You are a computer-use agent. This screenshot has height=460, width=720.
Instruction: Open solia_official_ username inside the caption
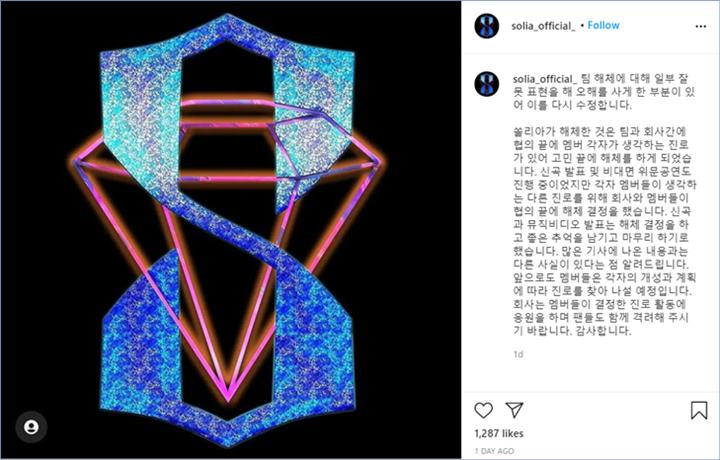click(x=545, y=79)
